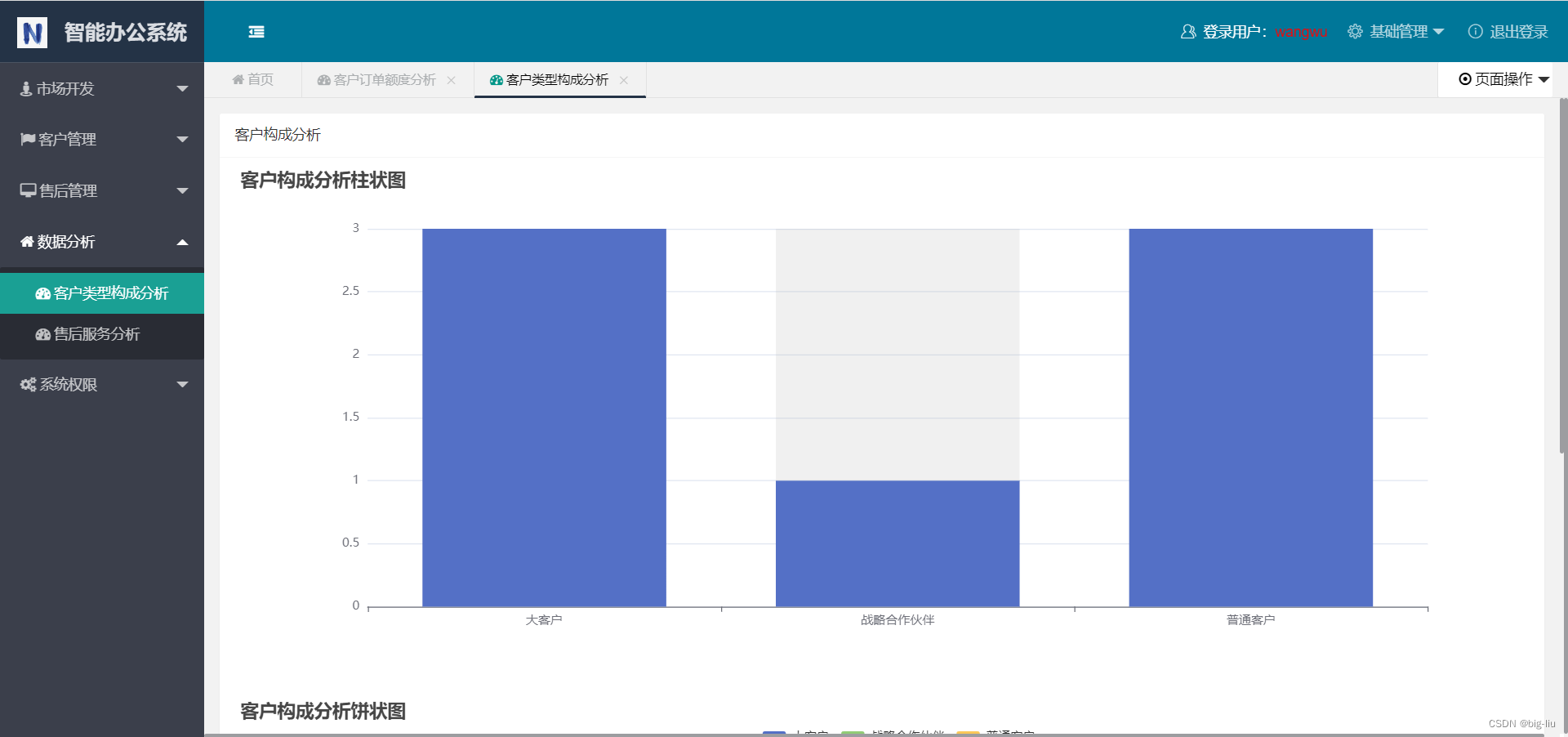Click the house icon of 数据分析
1568x737 pixels.
click(x=27, y=241)
